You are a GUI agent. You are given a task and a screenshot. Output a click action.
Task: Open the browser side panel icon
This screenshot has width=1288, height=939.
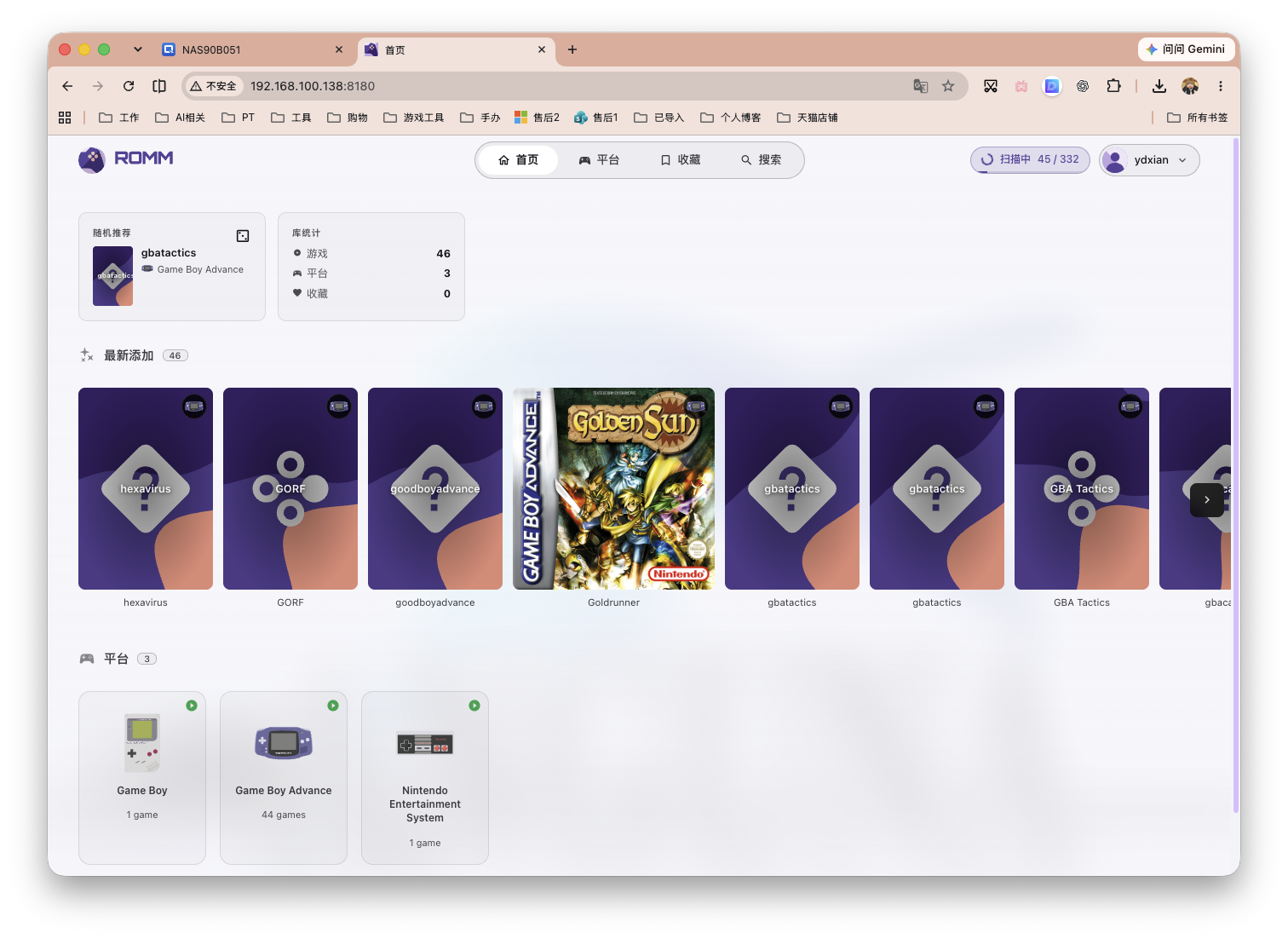point(159,86)
